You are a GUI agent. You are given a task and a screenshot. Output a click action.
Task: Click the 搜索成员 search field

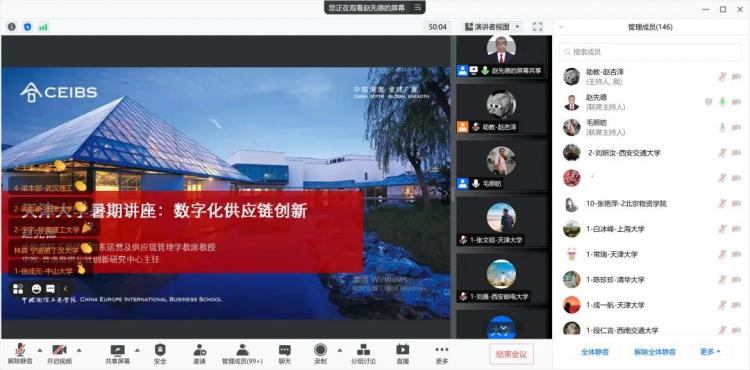pos(651,52)
